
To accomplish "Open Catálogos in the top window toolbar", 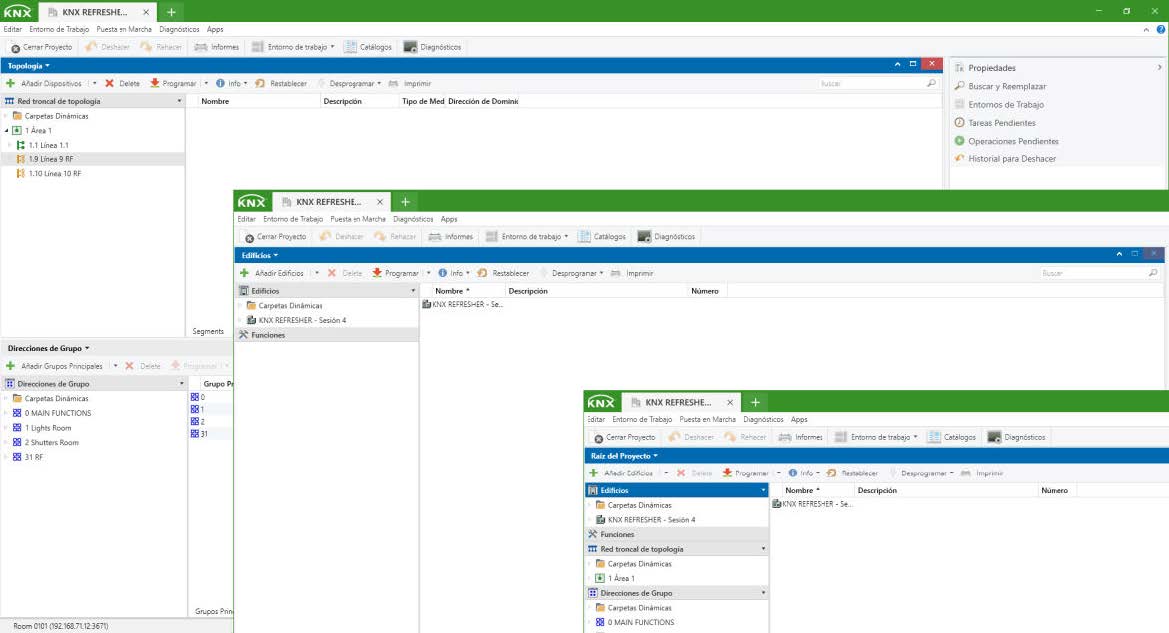I will [368, 47].
